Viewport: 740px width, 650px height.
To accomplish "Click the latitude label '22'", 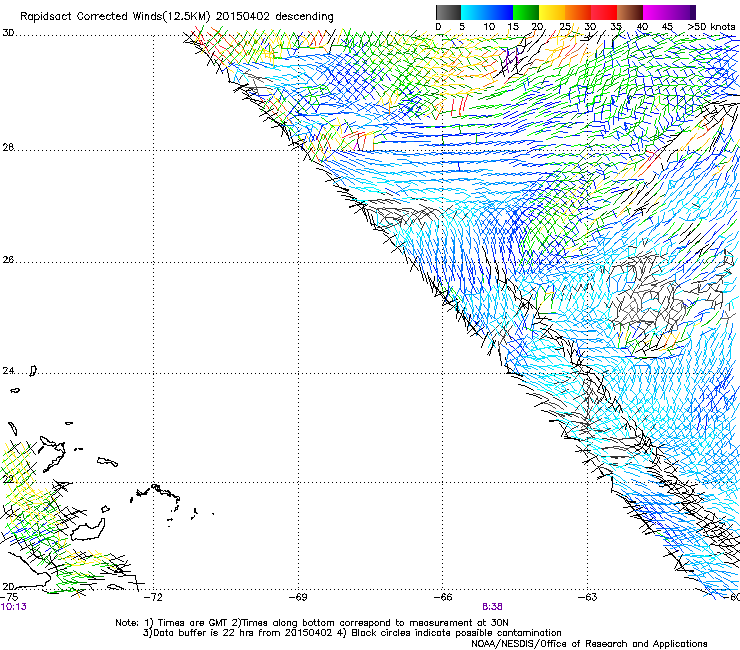I will 8,480.
